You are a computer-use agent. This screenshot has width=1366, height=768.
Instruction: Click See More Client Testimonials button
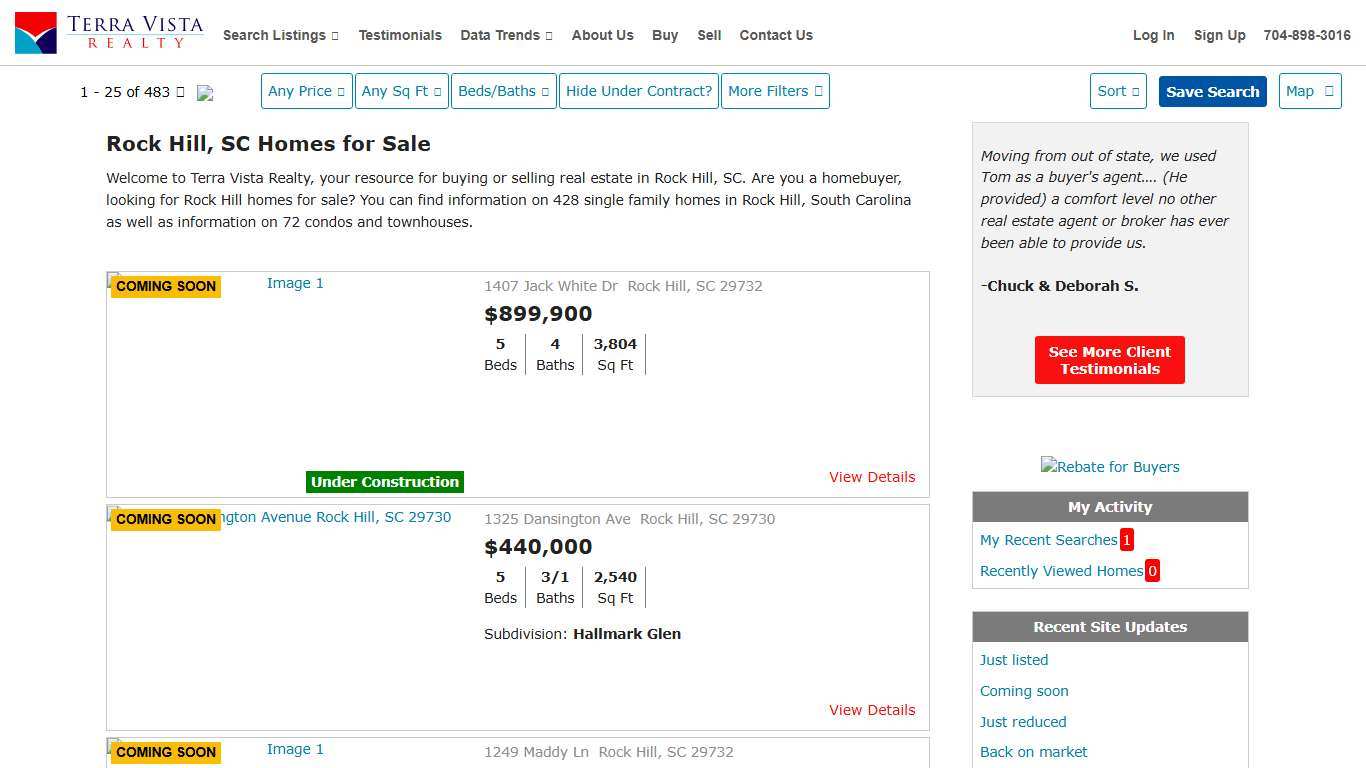(x=1109, y=360)
